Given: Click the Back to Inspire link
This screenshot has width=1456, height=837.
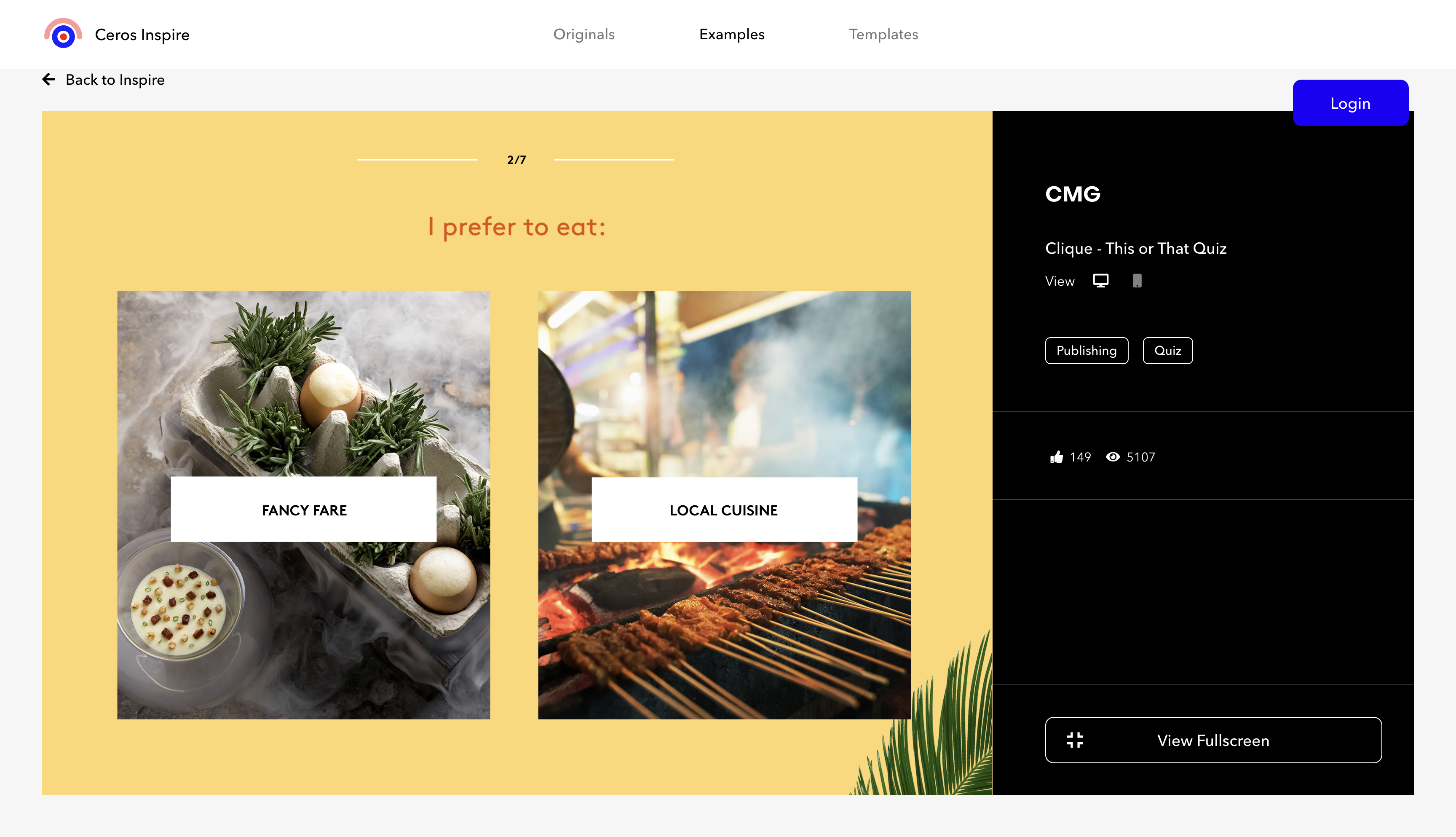Looking at the screenshot, I should pyautogui.click(x=104, y=79).
